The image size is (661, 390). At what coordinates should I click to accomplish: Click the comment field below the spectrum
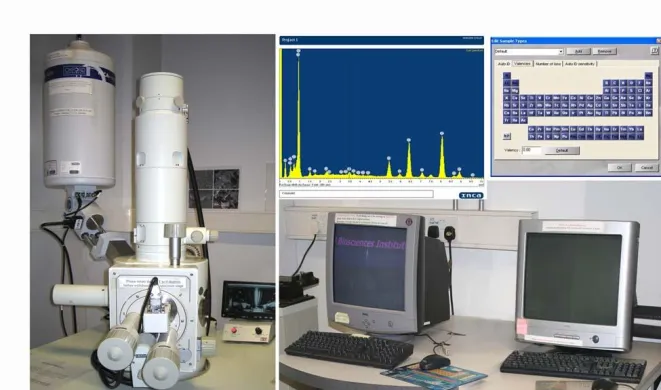[x=356, y=194]
